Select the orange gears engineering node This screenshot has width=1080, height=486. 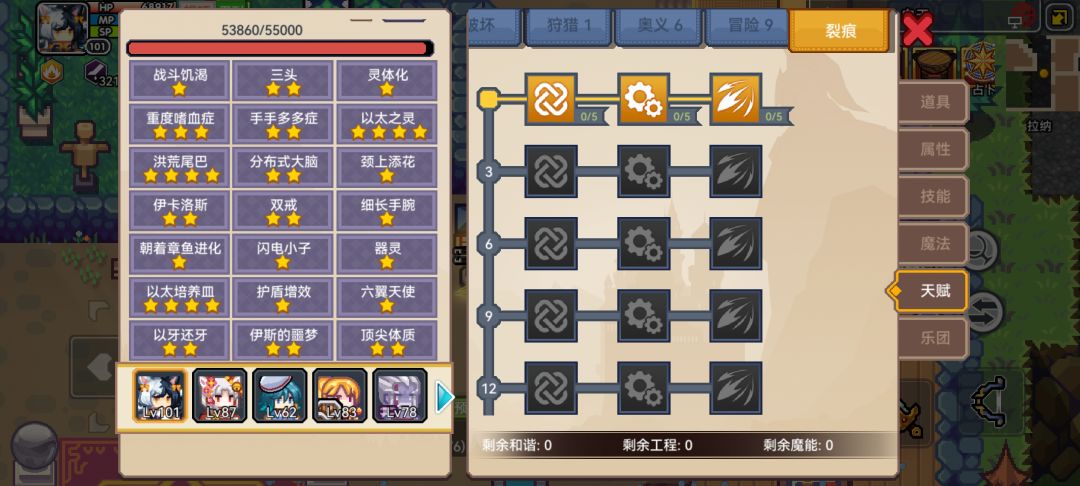tap(643, 99)
